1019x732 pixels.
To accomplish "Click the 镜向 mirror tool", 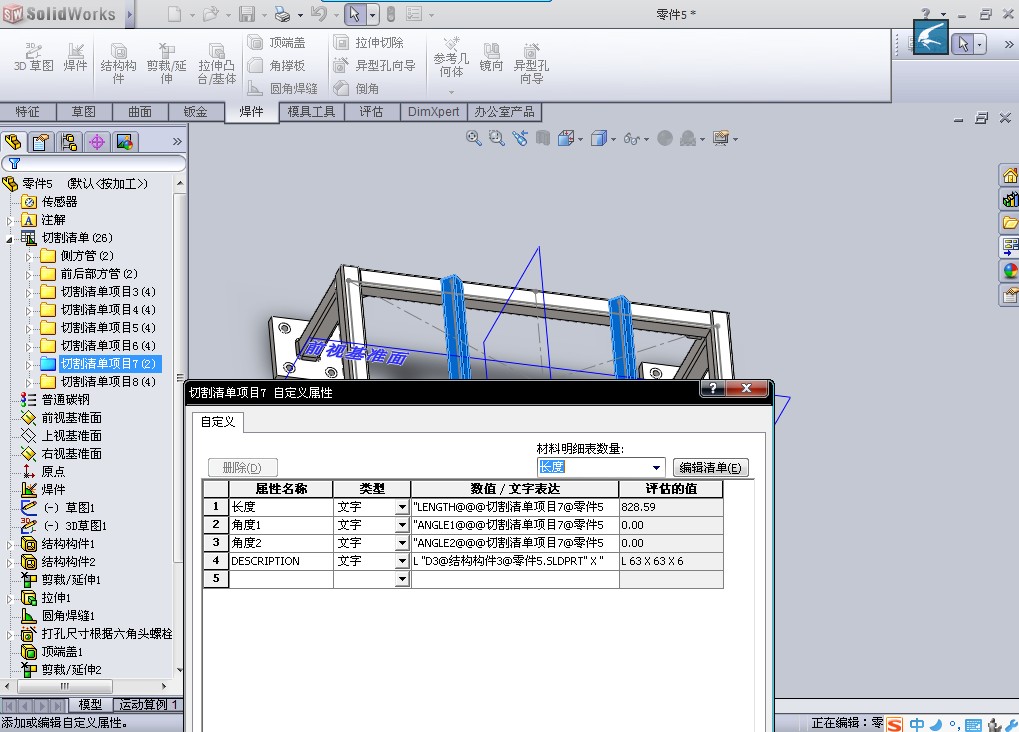I will click(x=491, y=57).
